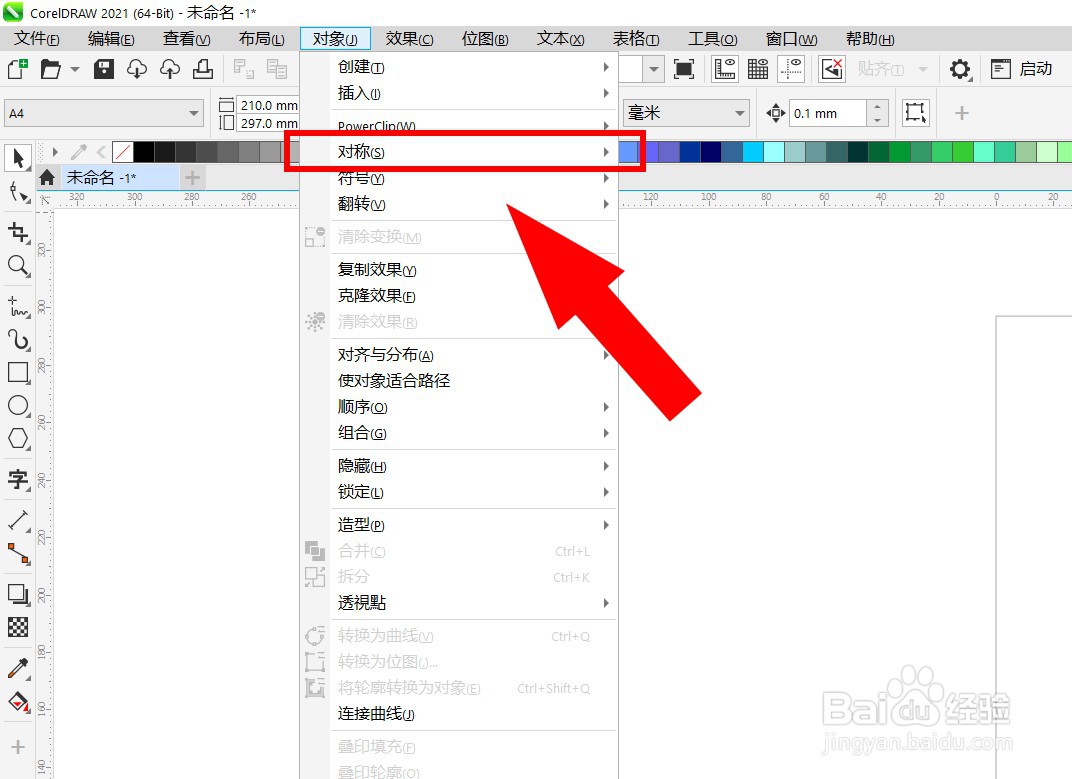Select the Polygon tool

click(x=18, y=438)
